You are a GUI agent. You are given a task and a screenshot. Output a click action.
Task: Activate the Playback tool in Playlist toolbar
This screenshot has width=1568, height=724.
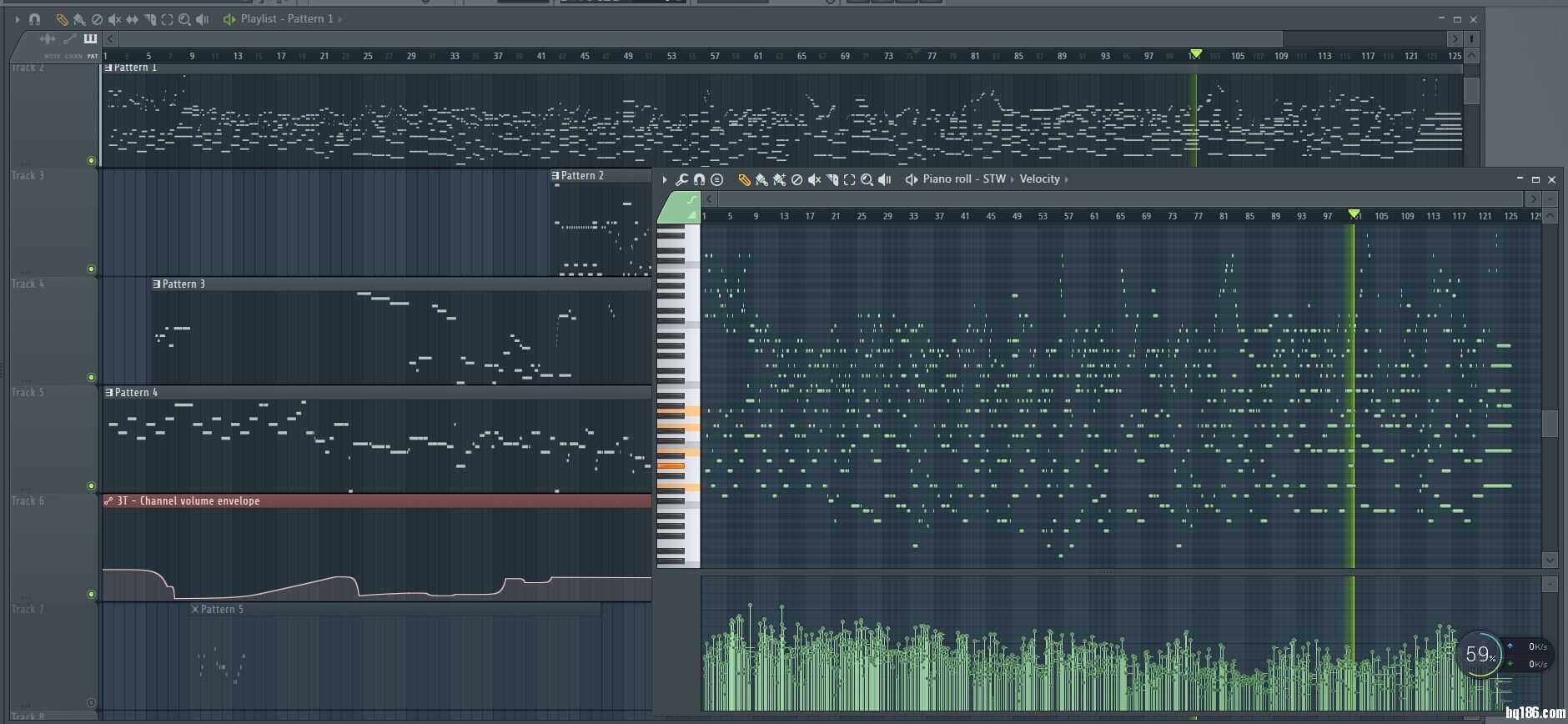click(x=202, y=19)
